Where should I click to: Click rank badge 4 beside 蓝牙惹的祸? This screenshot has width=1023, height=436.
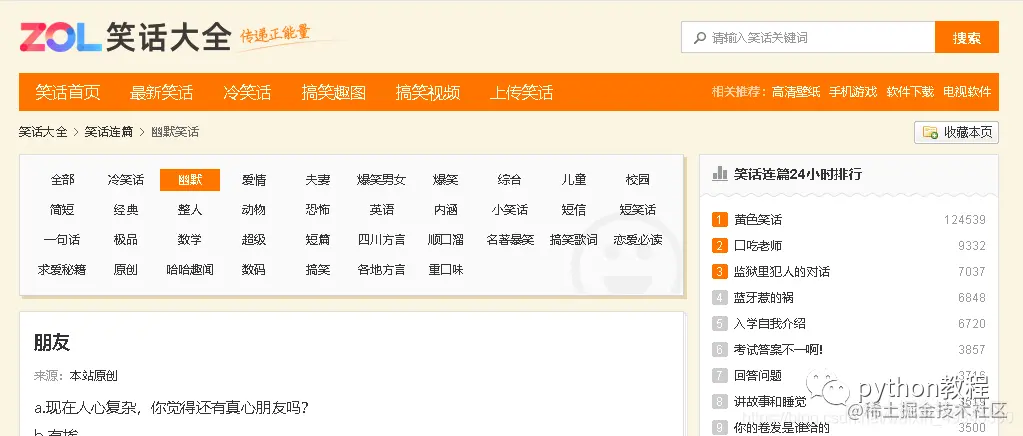coord(720,298)
